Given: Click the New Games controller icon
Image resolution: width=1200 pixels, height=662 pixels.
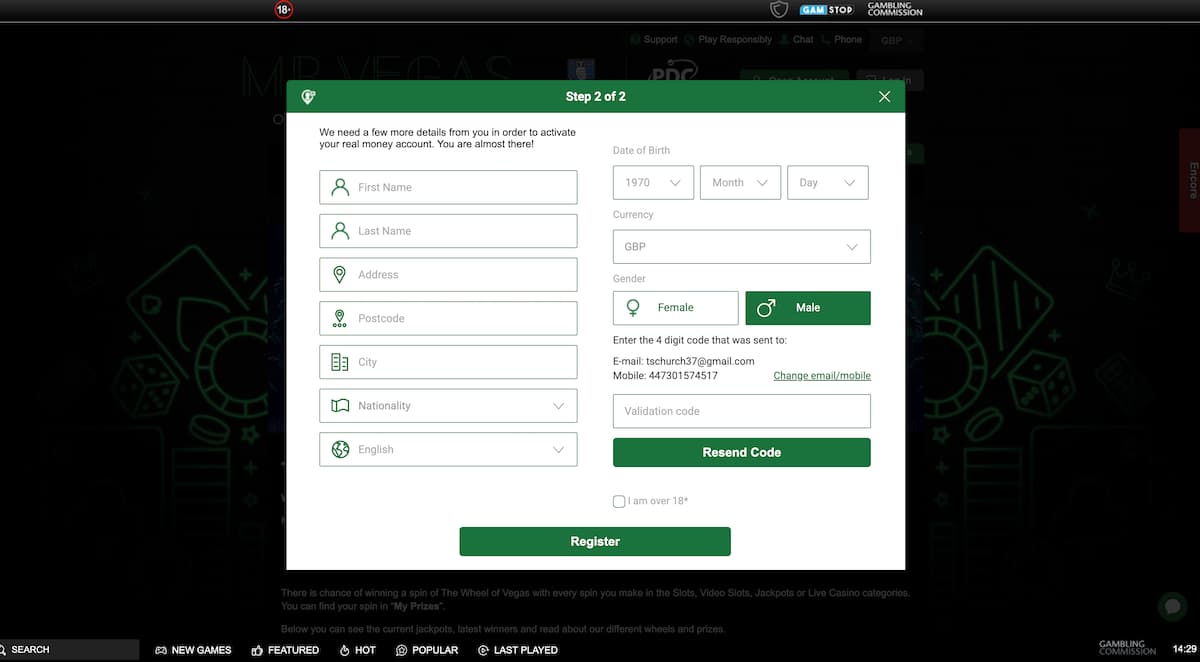Looking at the screenshot, I should click(x=161, y=650).
